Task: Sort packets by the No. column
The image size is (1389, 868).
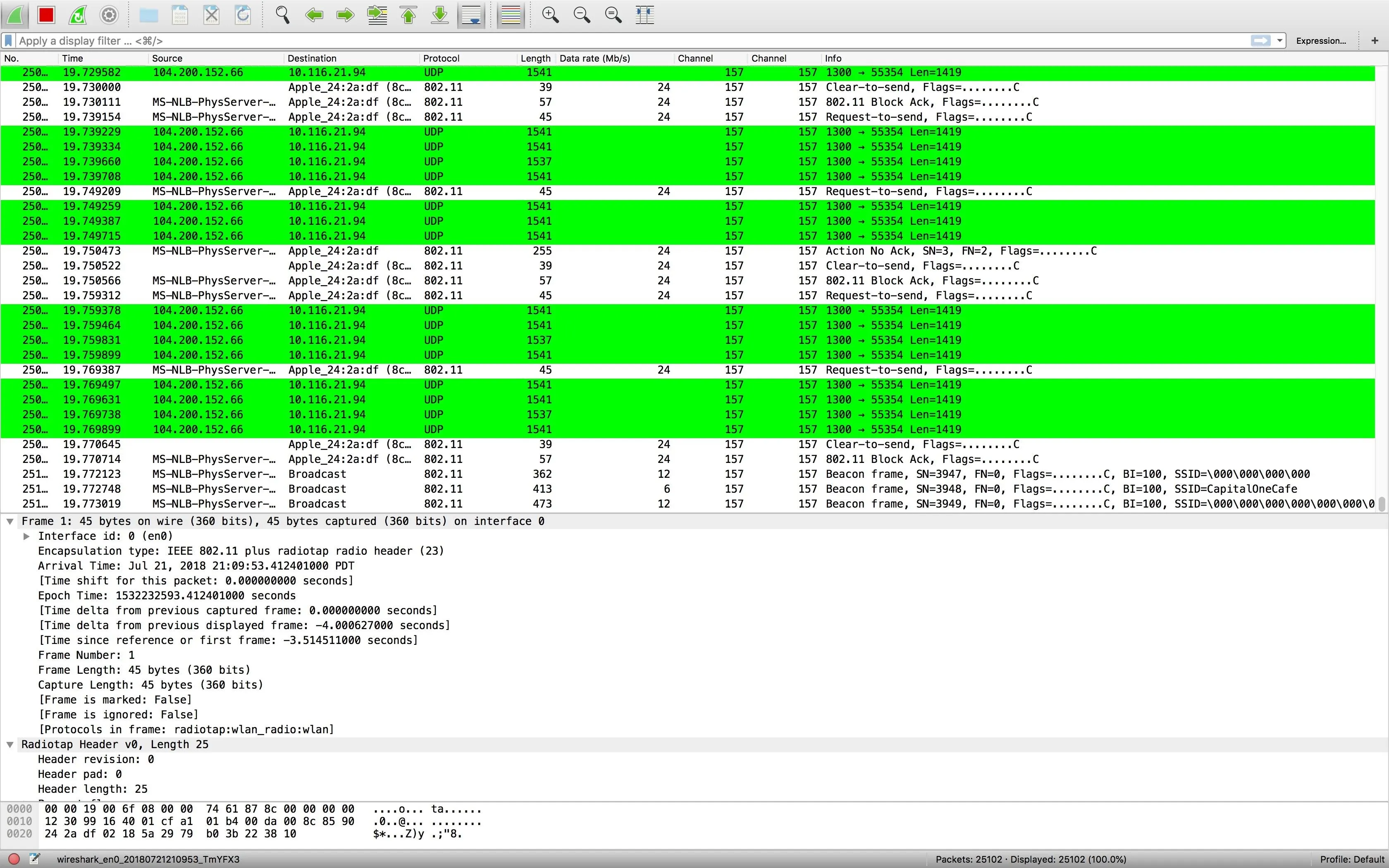Action: (29, 59)
